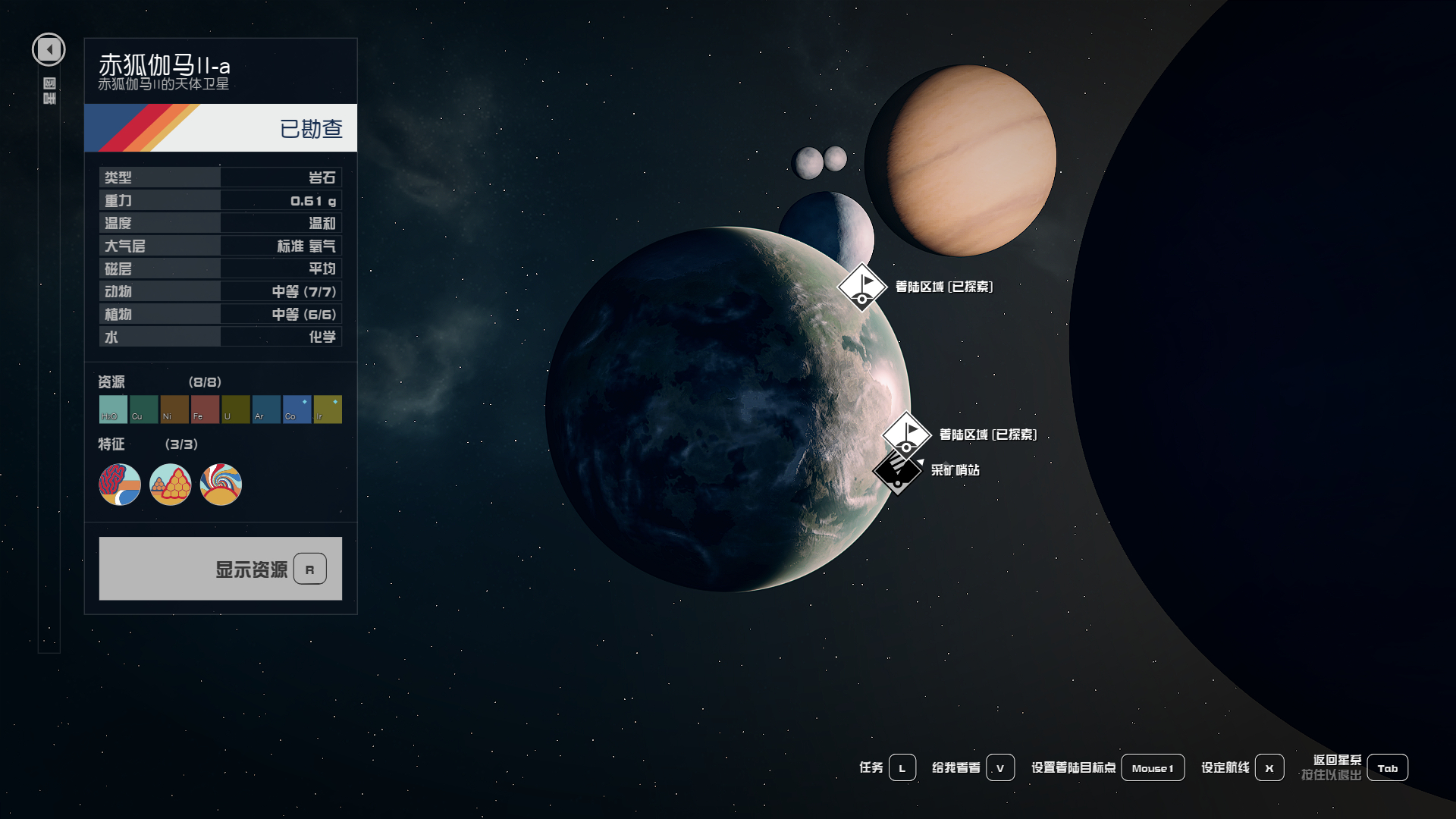
Task: Select the tan gas giant planet
Action: click(x=960, y=160)
